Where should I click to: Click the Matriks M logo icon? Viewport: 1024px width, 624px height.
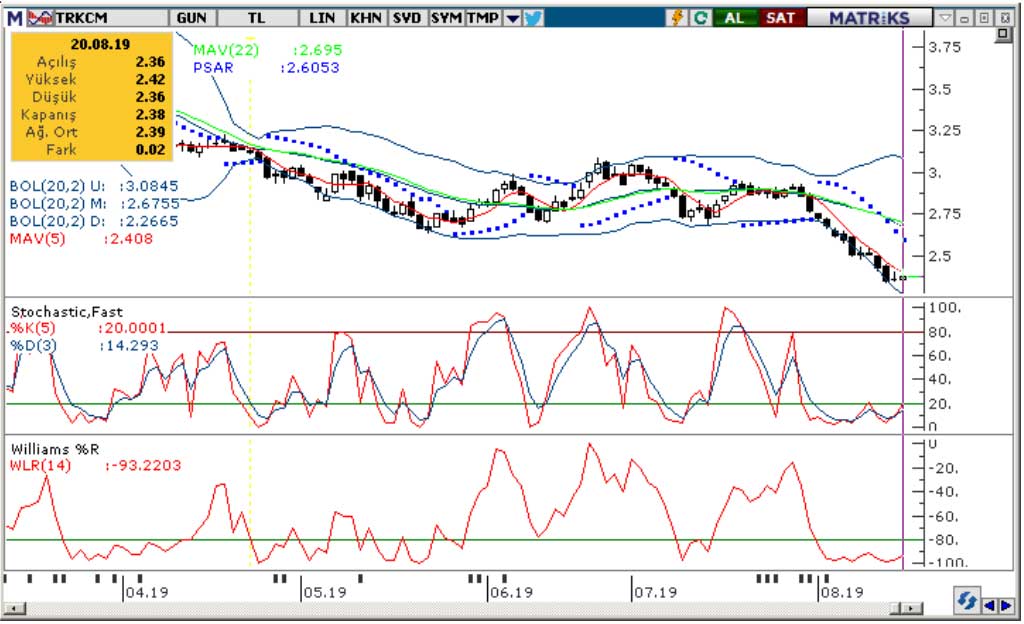15,18
